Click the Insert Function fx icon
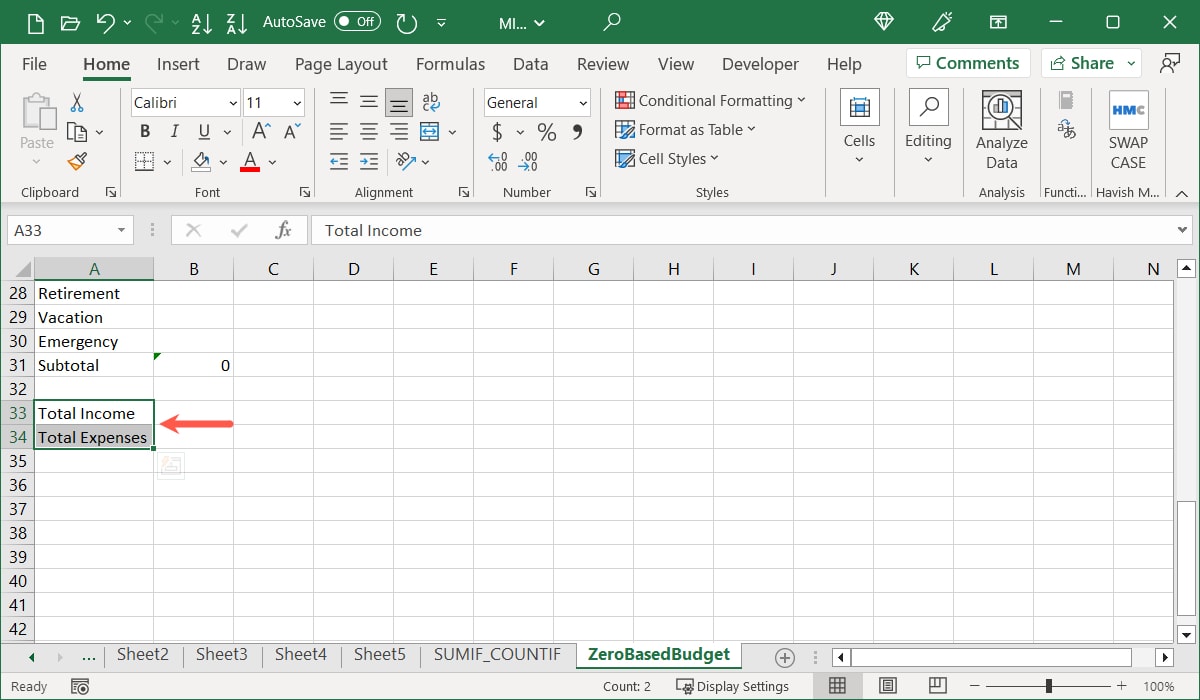The image size is (1200, 700). coord(283,230)
